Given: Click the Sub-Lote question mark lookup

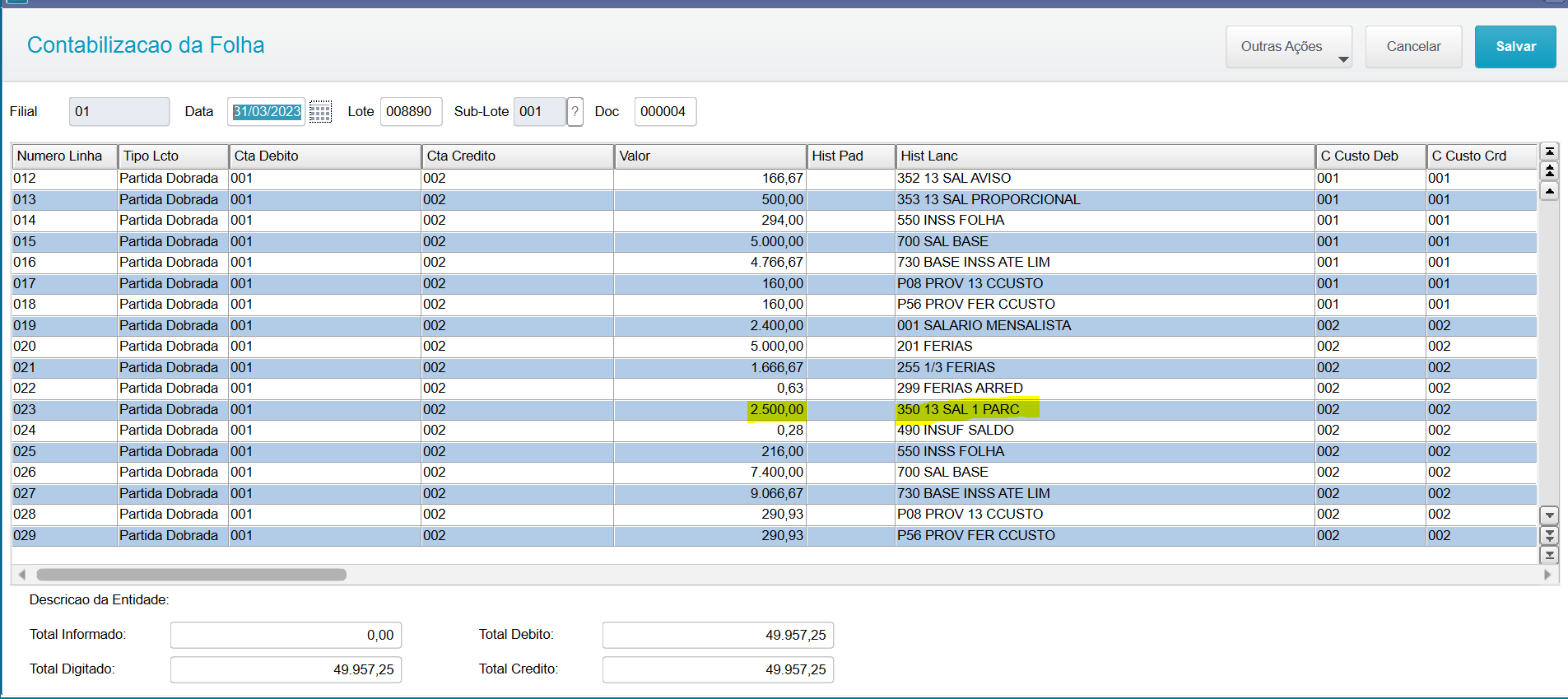Looking at the screenshot, I should point(575,112).
